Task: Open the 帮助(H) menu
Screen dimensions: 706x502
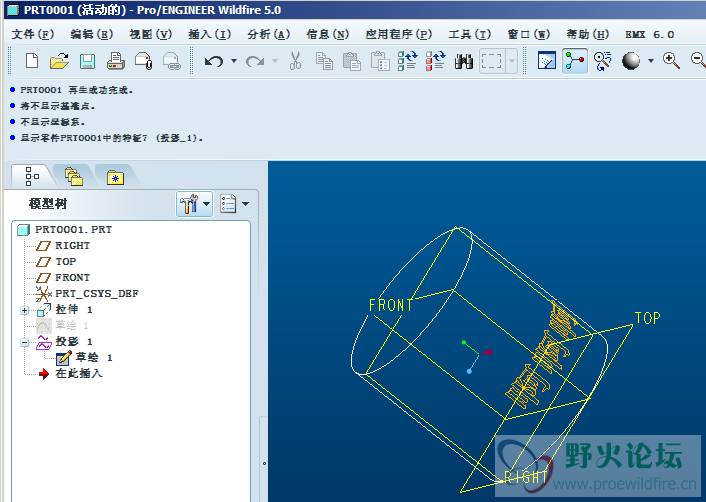Action: [x=588, y=34]
